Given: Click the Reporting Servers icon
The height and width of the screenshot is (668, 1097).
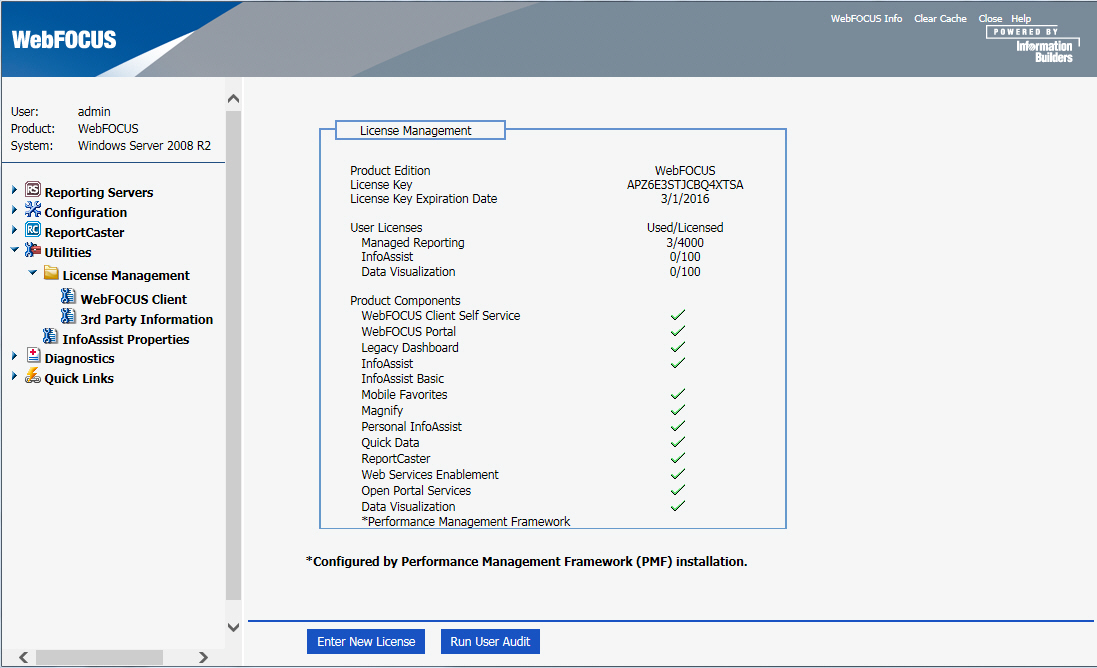Looking at the screenshot, I should coord(33,190).
